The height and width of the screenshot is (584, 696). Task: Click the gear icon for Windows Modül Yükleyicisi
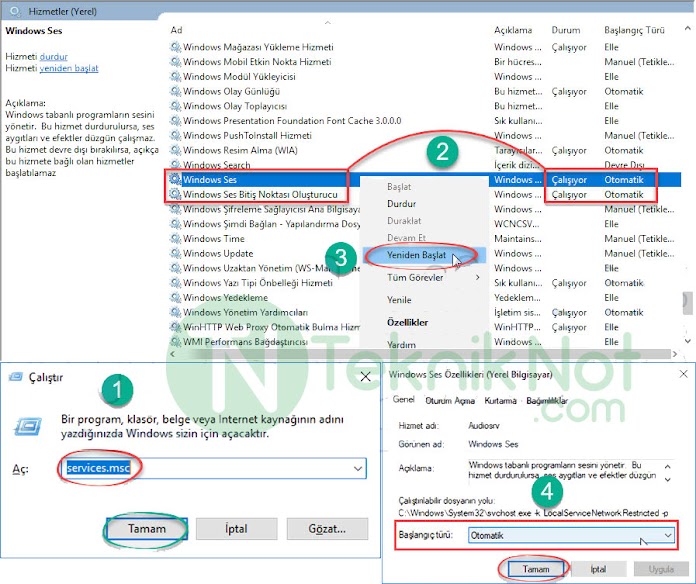176,76
